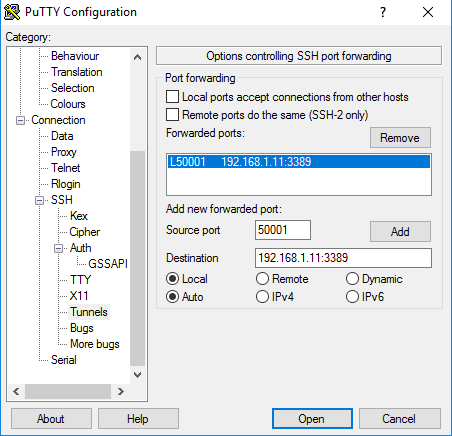Screen dimensions: 452x436
Task: Open the Tunnels category
Action: click(89, 312)
